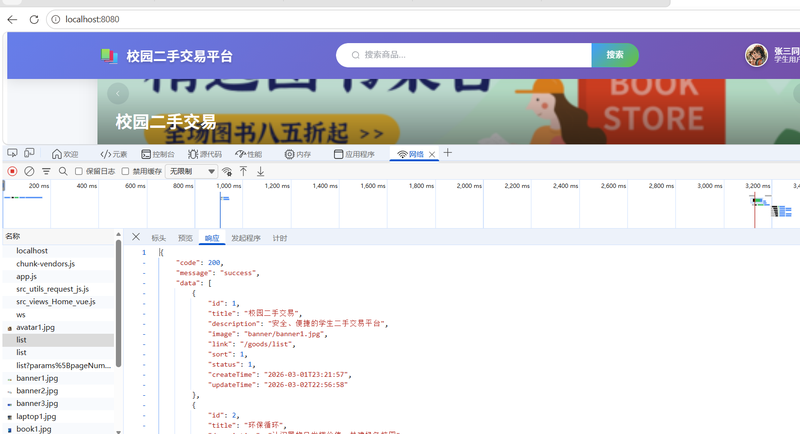Enable the 禁用缓存 checkbox
The height and width of the screenshot is (434, 800).
click(125, 171)
